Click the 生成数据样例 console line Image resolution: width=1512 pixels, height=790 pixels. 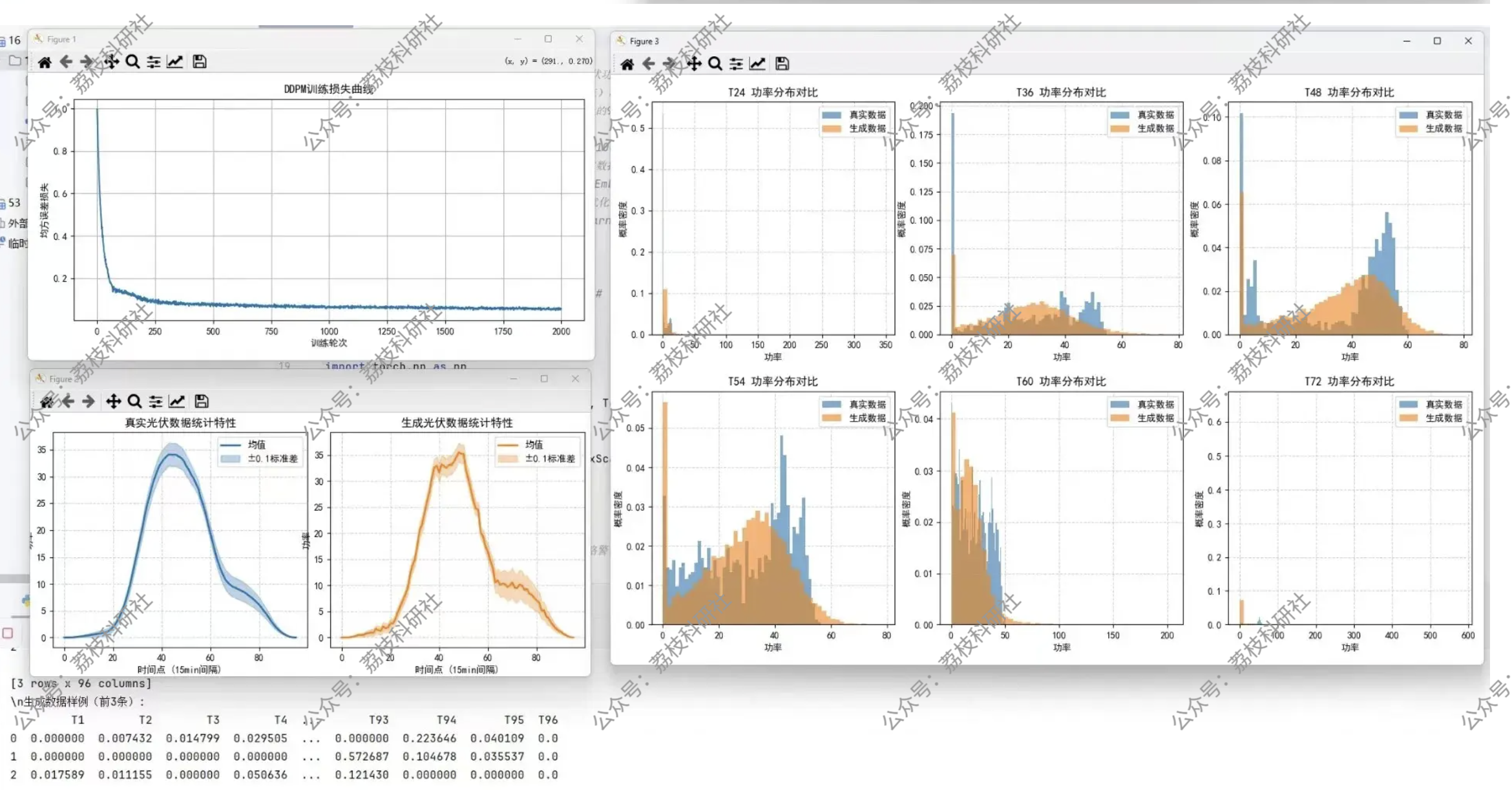tap(78, 702)
